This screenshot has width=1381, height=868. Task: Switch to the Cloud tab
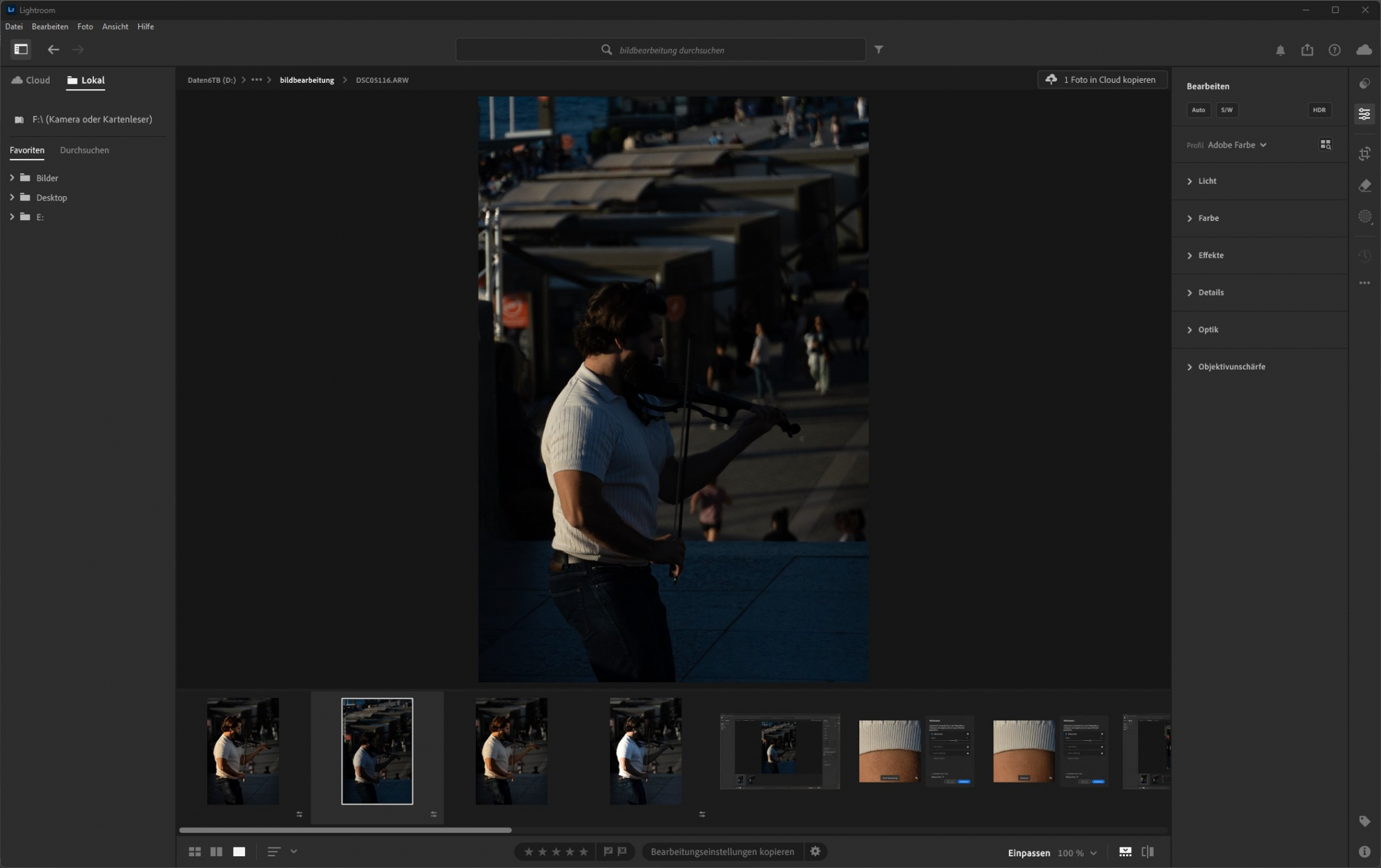click(x=31, y=80)
